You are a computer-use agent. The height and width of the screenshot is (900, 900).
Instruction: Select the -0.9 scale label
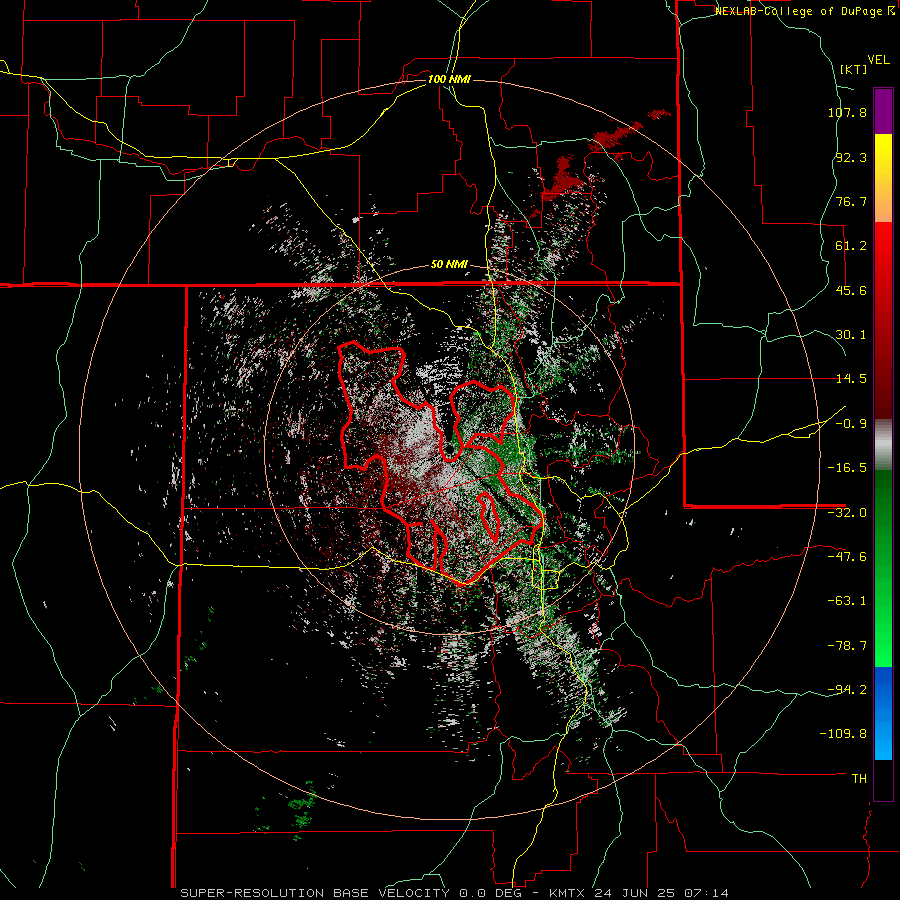(x=847, y=424)
